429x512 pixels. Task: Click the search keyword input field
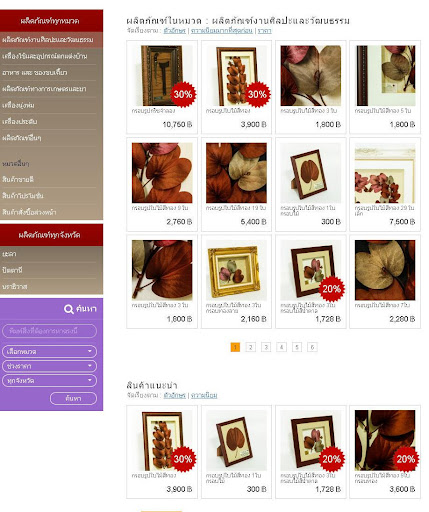pos(49,331)
